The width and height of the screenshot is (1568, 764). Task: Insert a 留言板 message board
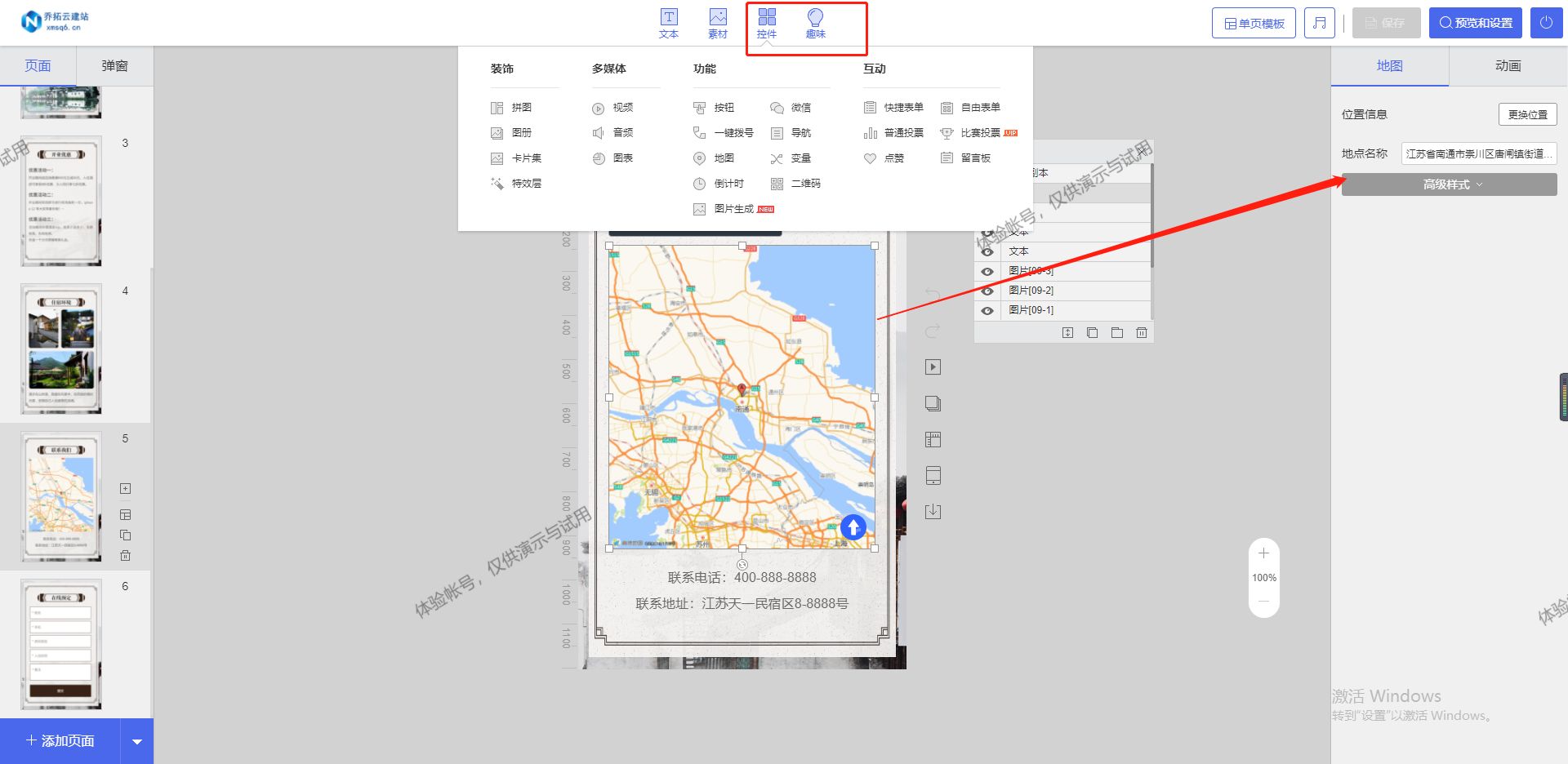[x=965, y=158]
